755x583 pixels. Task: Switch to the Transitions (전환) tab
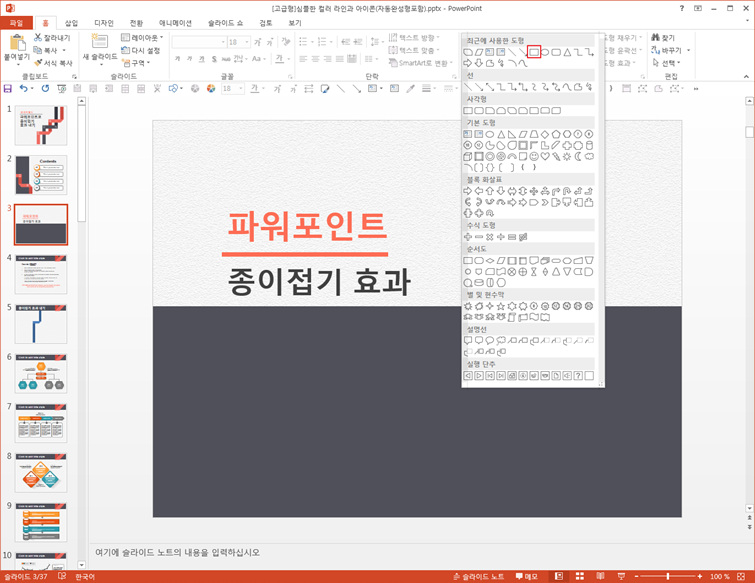tap(136, 23)
